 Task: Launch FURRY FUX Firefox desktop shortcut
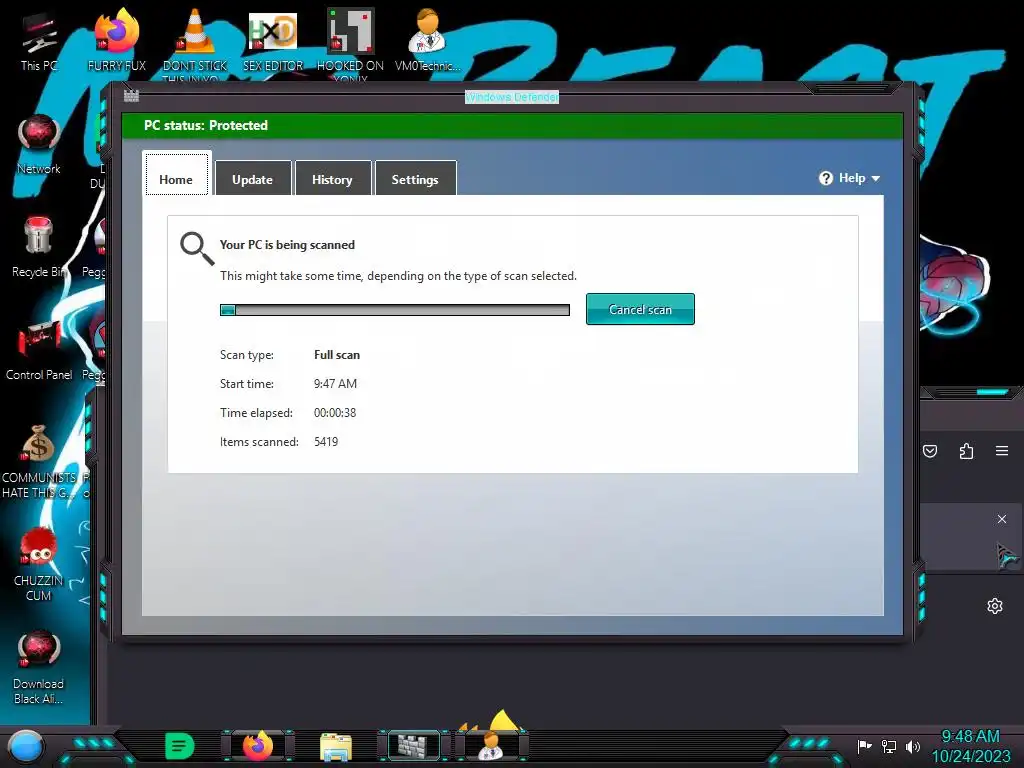point(117,41)
